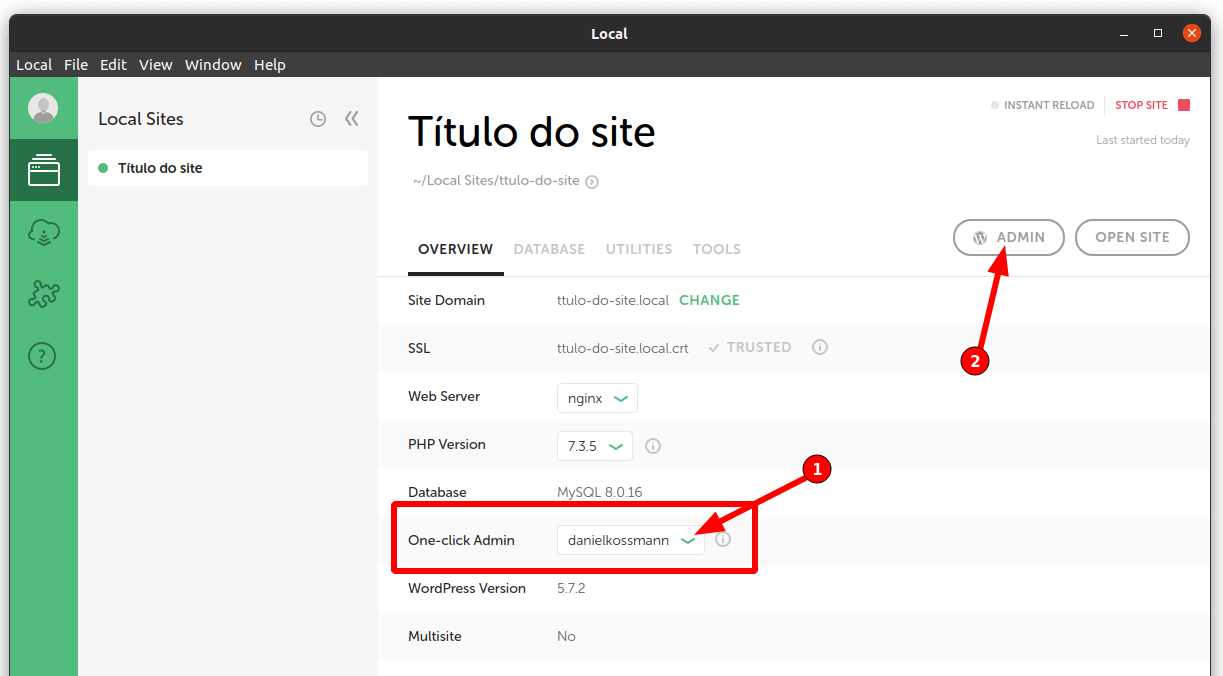Open the Help menu
The width and height of the screenshot is (1223, 676).
coord(270,65)
